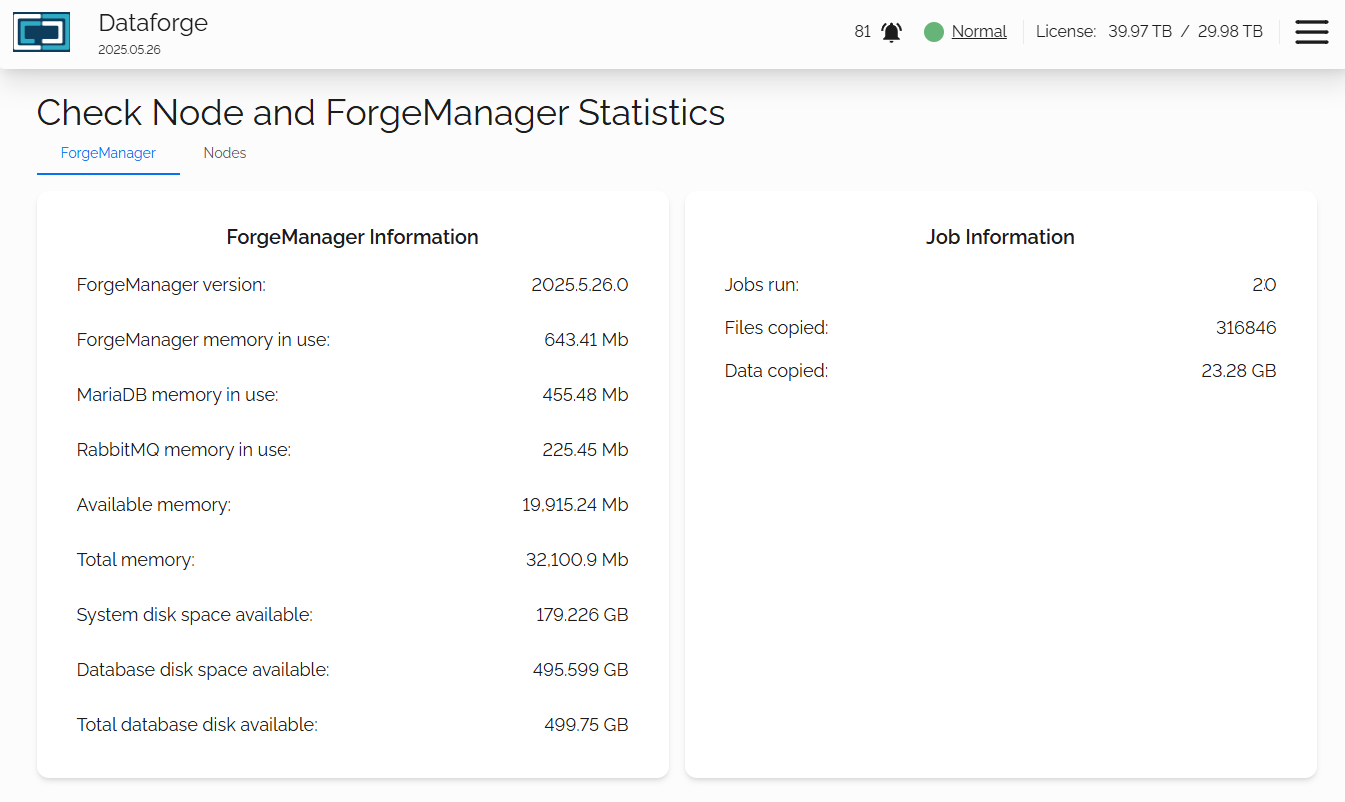
Task: Open the notifications bell icon
Action: (x=891, y=32)
